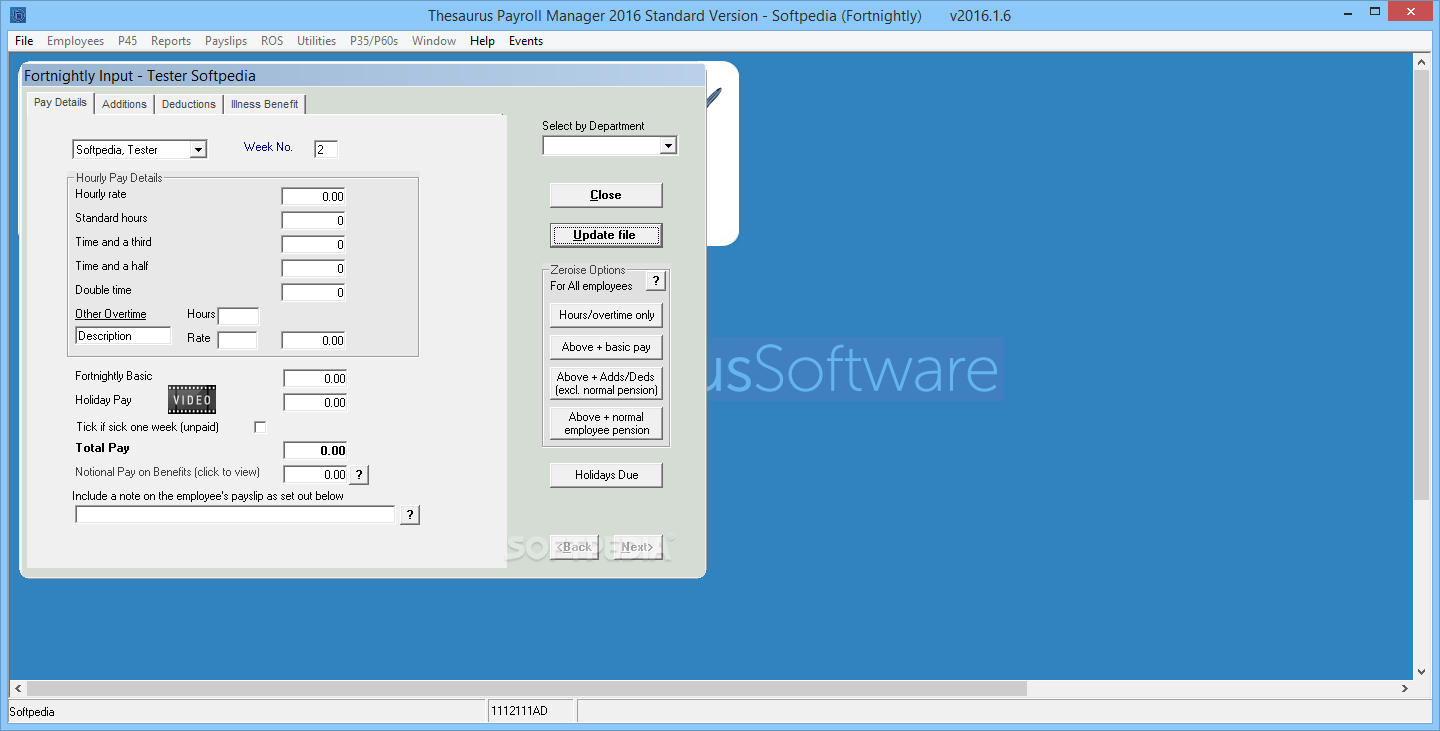Image resolution: width=1440 pixels, height=731 pixels.
Task: Open the Utilities menu
Action: click(316, 41)
